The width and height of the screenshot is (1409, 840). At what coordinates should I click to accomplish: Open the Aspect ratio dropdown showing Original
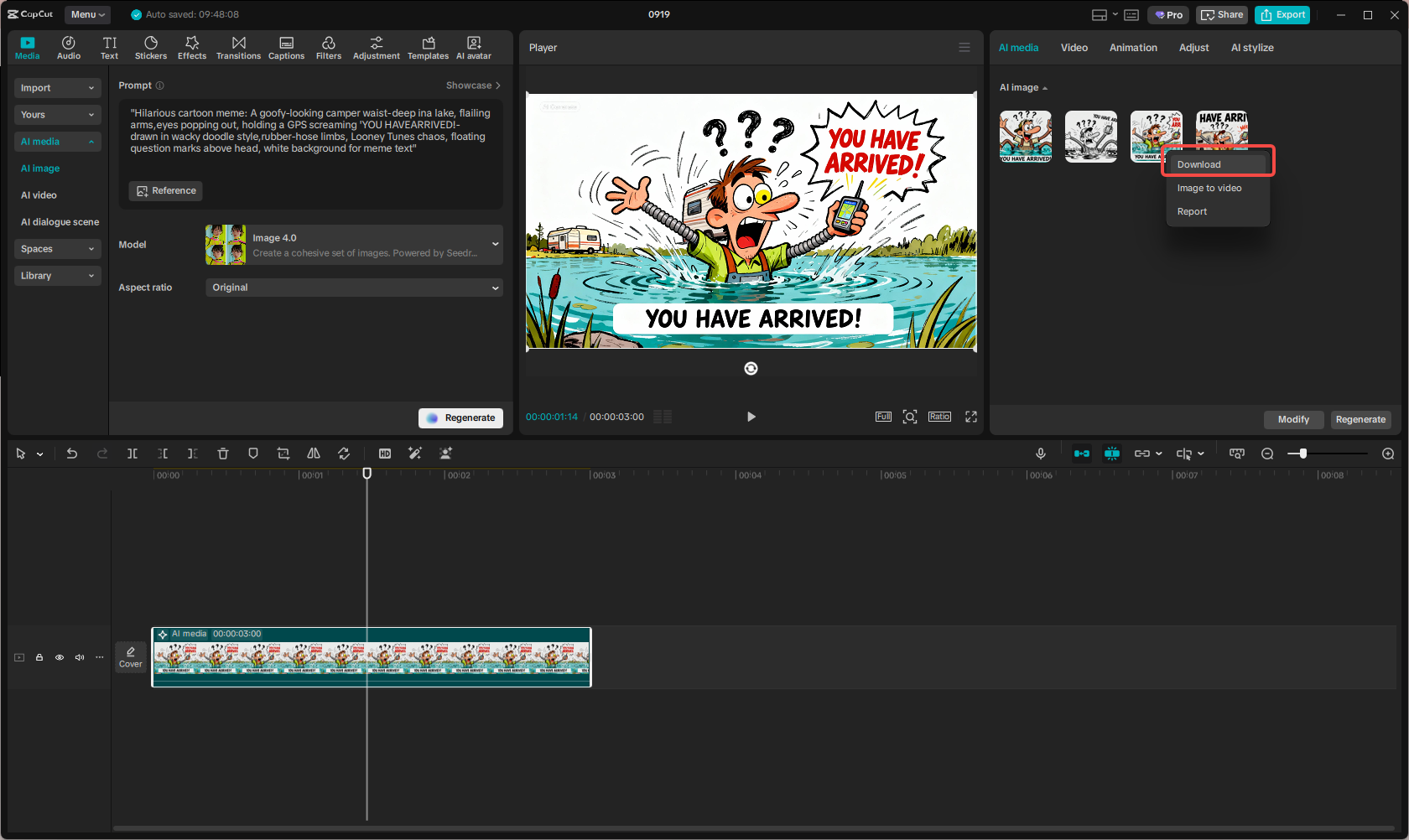pos(354,287)
